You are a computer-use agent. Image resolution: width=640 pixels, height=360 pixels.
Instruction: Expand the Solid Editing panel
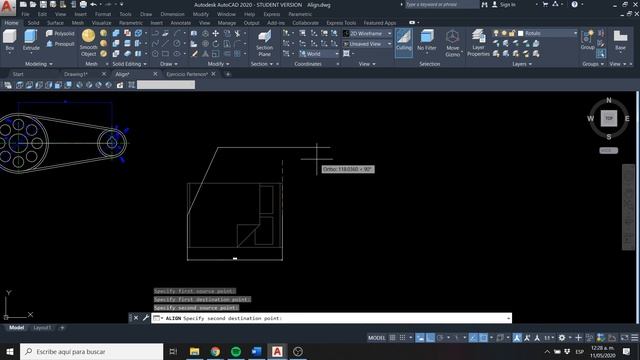click(x=129, y=64)
